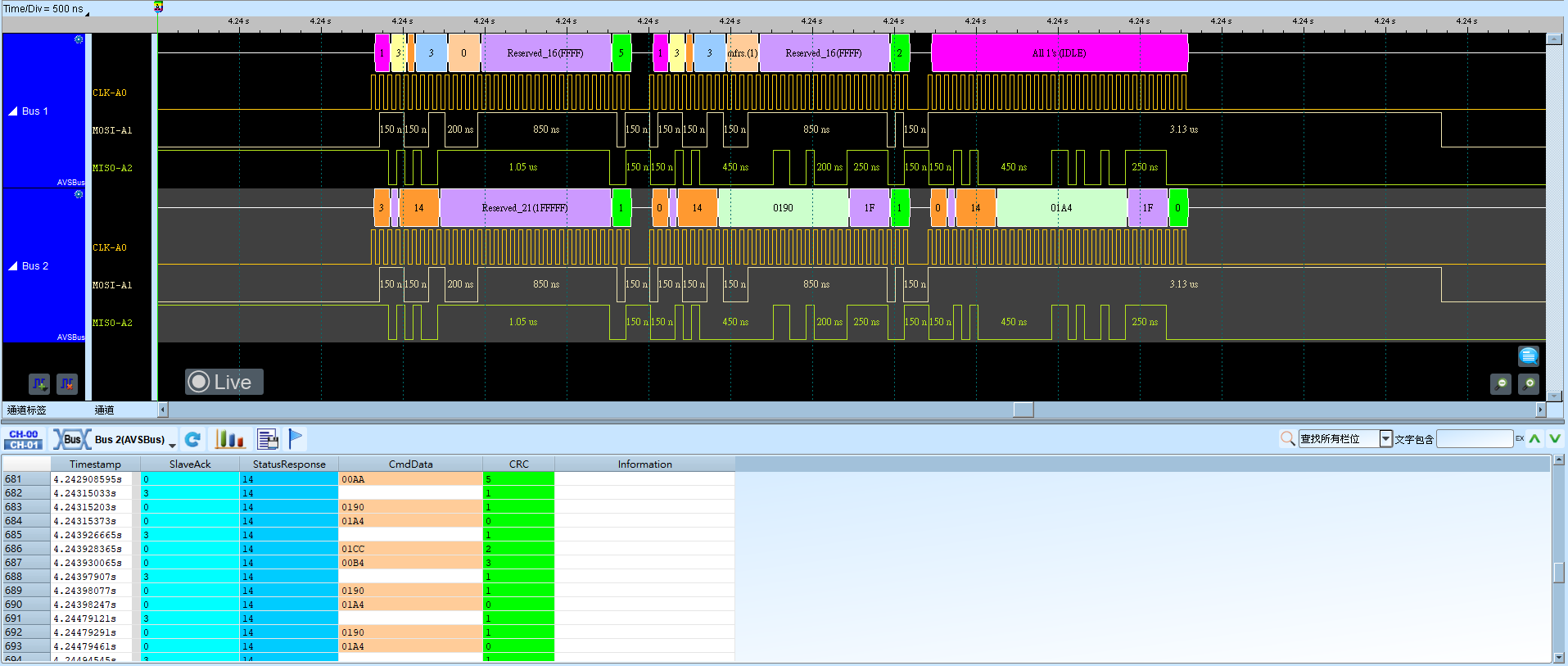Click the SlaveAck column header

pyautogui.click(x=190, y=464)
